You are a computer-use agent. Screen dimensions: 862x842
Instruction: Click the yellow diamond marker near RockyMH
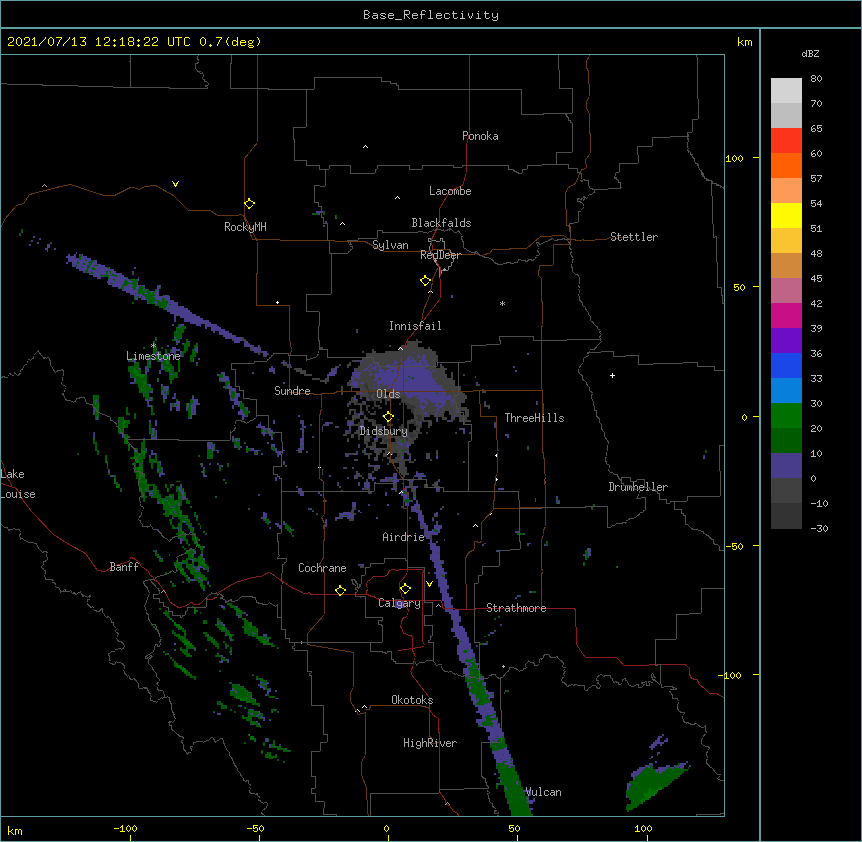250,204
